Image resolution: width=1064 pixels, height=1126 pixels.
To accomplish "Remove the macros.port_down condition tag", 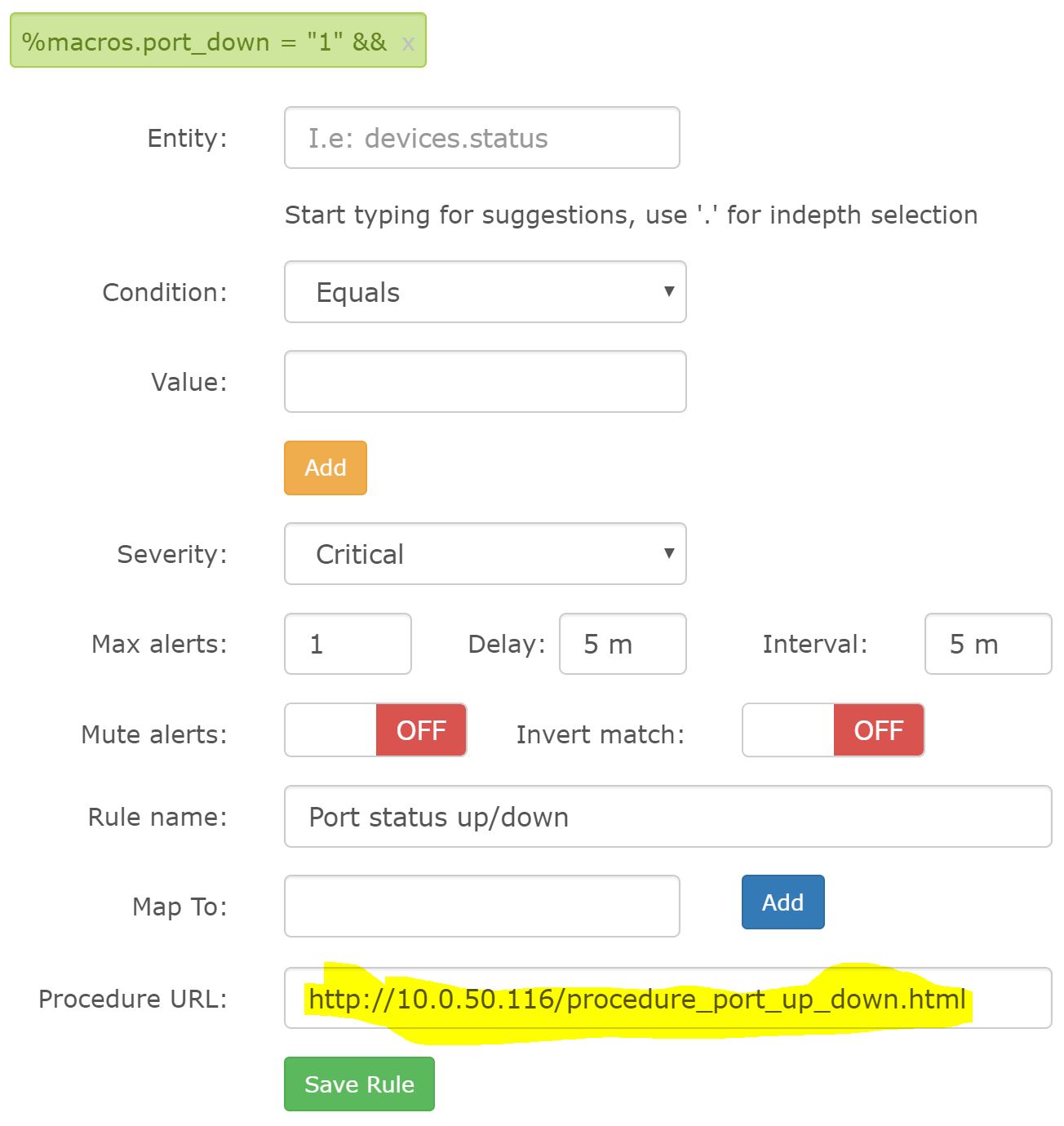I will click(x=408, y=43).
